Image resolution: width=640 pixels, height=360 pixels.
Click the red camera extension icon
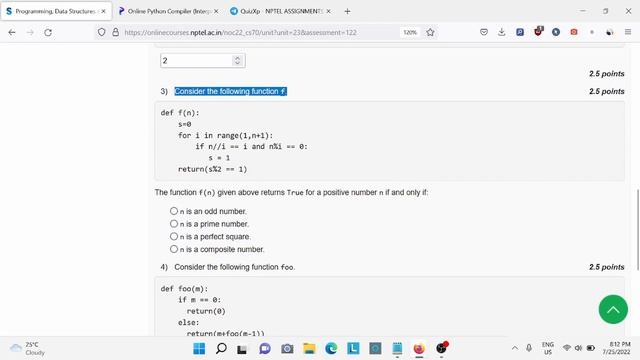[574, 32]
